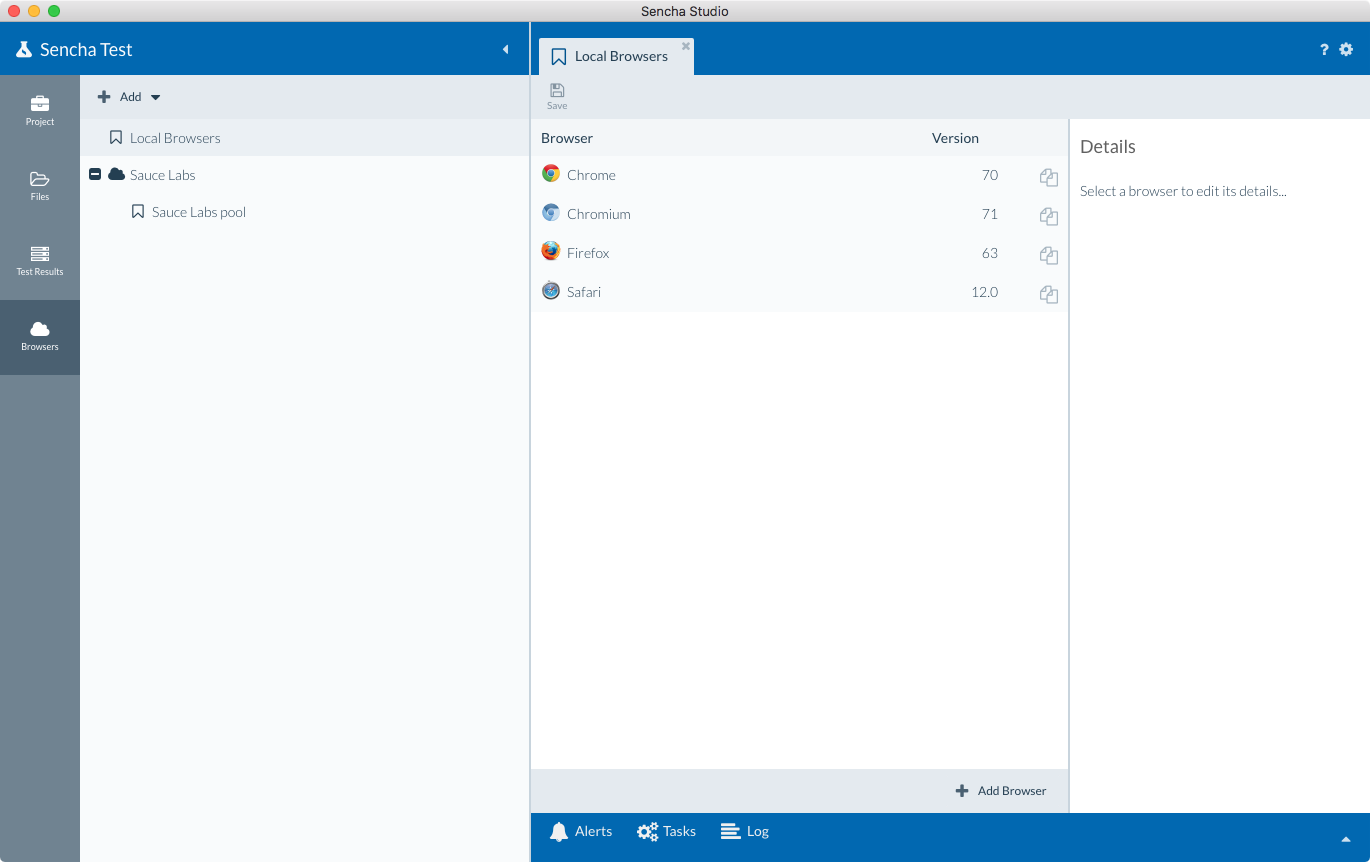Viewport: 1370px width, 862px height.
Task: Select Sauce Labs pool tree item
Action: 198,212
